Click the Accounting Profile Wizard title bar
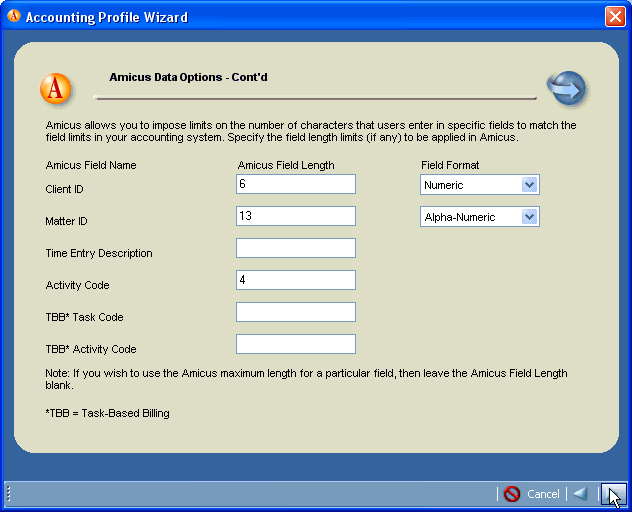The image size is (632, 512). (x=300, y=17)
